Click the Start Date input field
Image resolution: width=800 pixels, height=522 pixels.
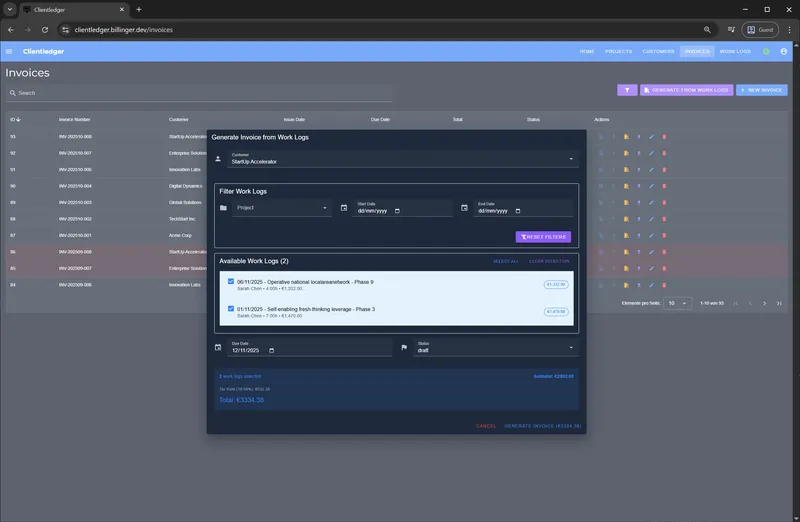pos(402,208)
